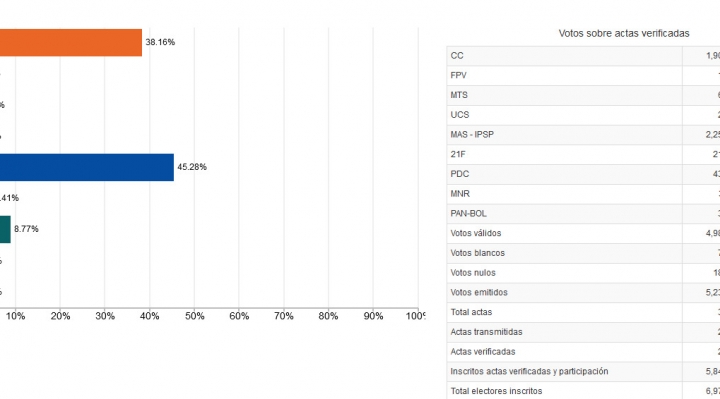Select the MAS - IPSP row
720x399 pixels.
click(x=583, y=135)
